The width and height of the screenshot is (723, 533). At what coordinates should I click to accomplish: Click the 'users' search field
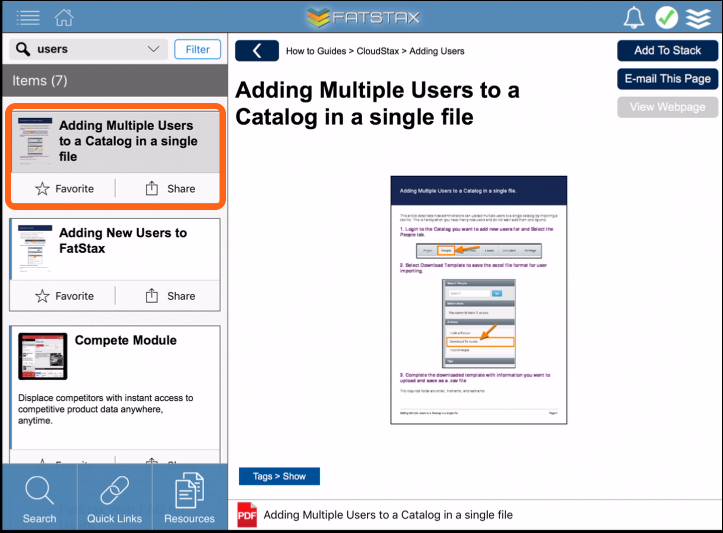click(x=89, y=49)
